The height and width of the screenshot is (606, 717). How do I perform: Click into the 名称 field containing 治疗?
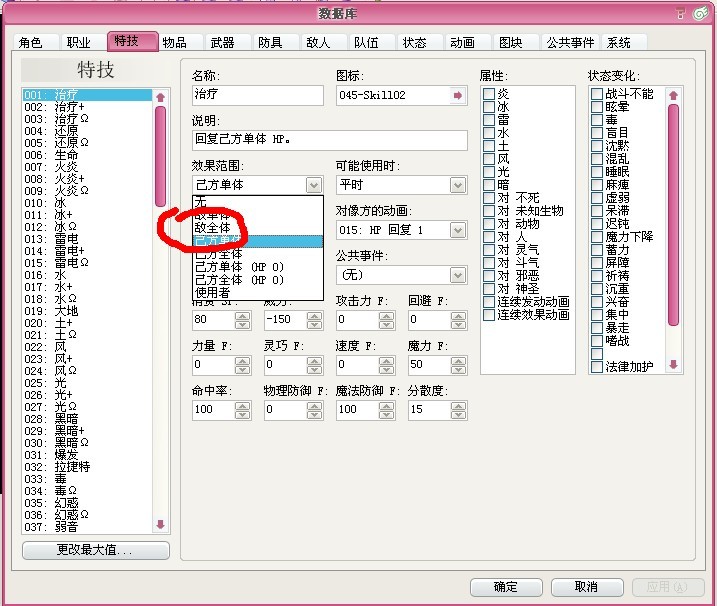point(258,95)
